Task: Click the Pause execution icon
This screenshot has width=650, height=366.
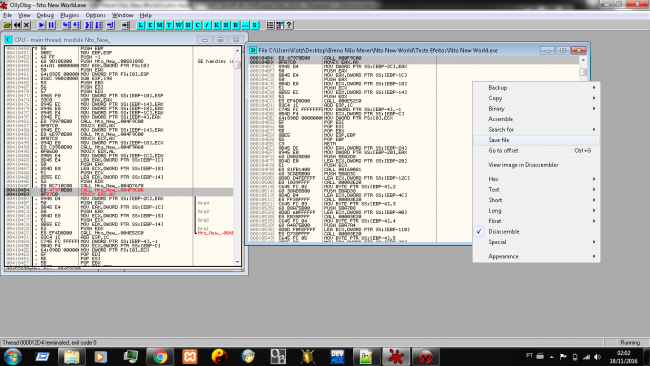Action: pyautogui.click(x=51, y=25)
